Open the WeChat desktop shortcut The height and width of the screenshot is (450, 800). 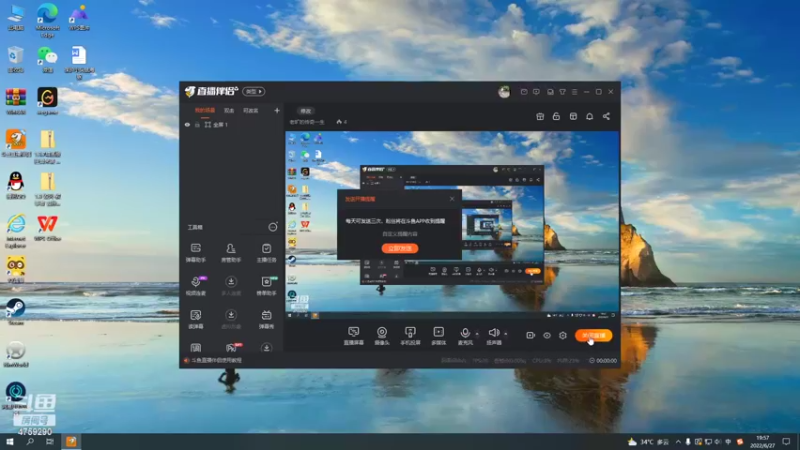click(x=47, y=59)
